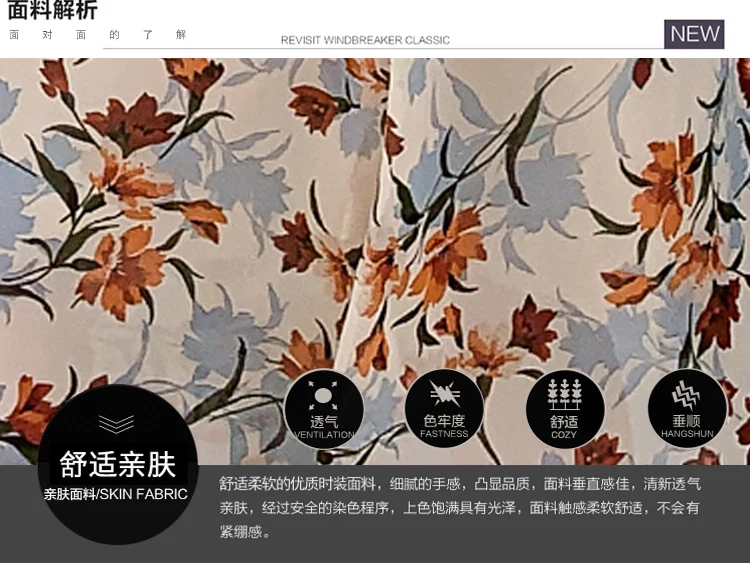The image size is (750, 578).
Task: Click the 透气 Ventilation circular icon
Action: 324,409
